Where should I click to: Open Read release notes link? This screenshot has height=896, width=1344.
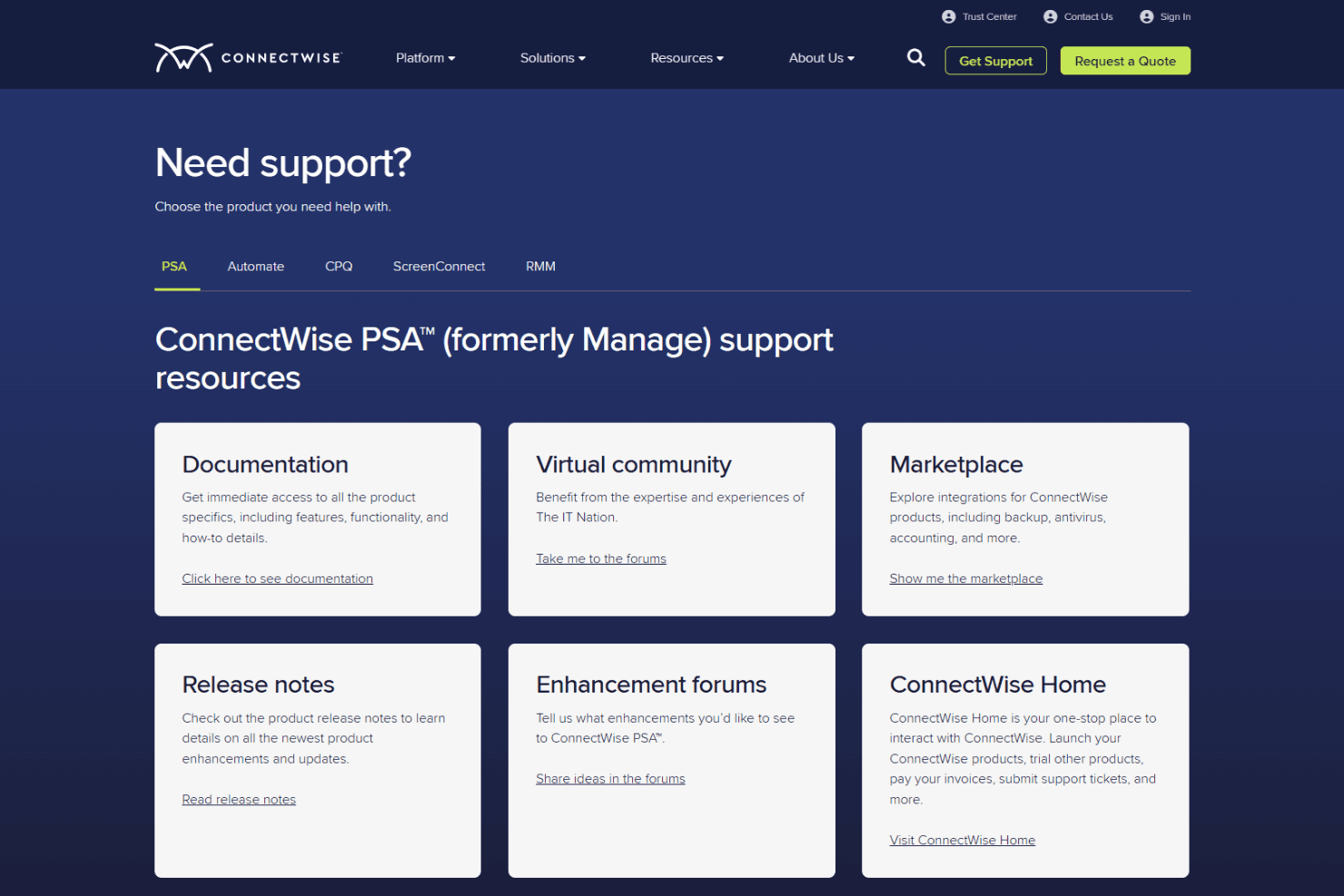click(x=239, y=800)
